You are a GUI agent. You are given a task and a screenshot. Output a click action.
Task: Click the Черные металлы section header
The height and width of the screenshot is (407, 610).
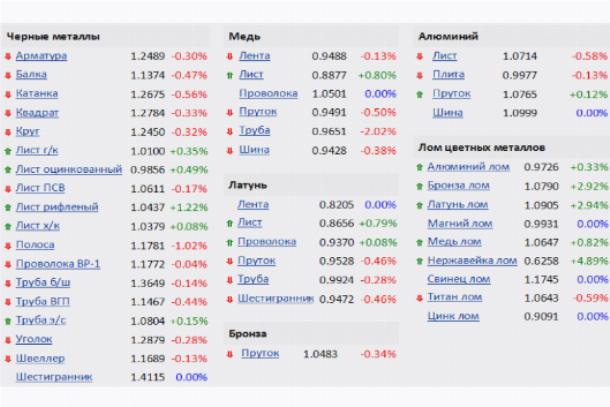[53, 36]
